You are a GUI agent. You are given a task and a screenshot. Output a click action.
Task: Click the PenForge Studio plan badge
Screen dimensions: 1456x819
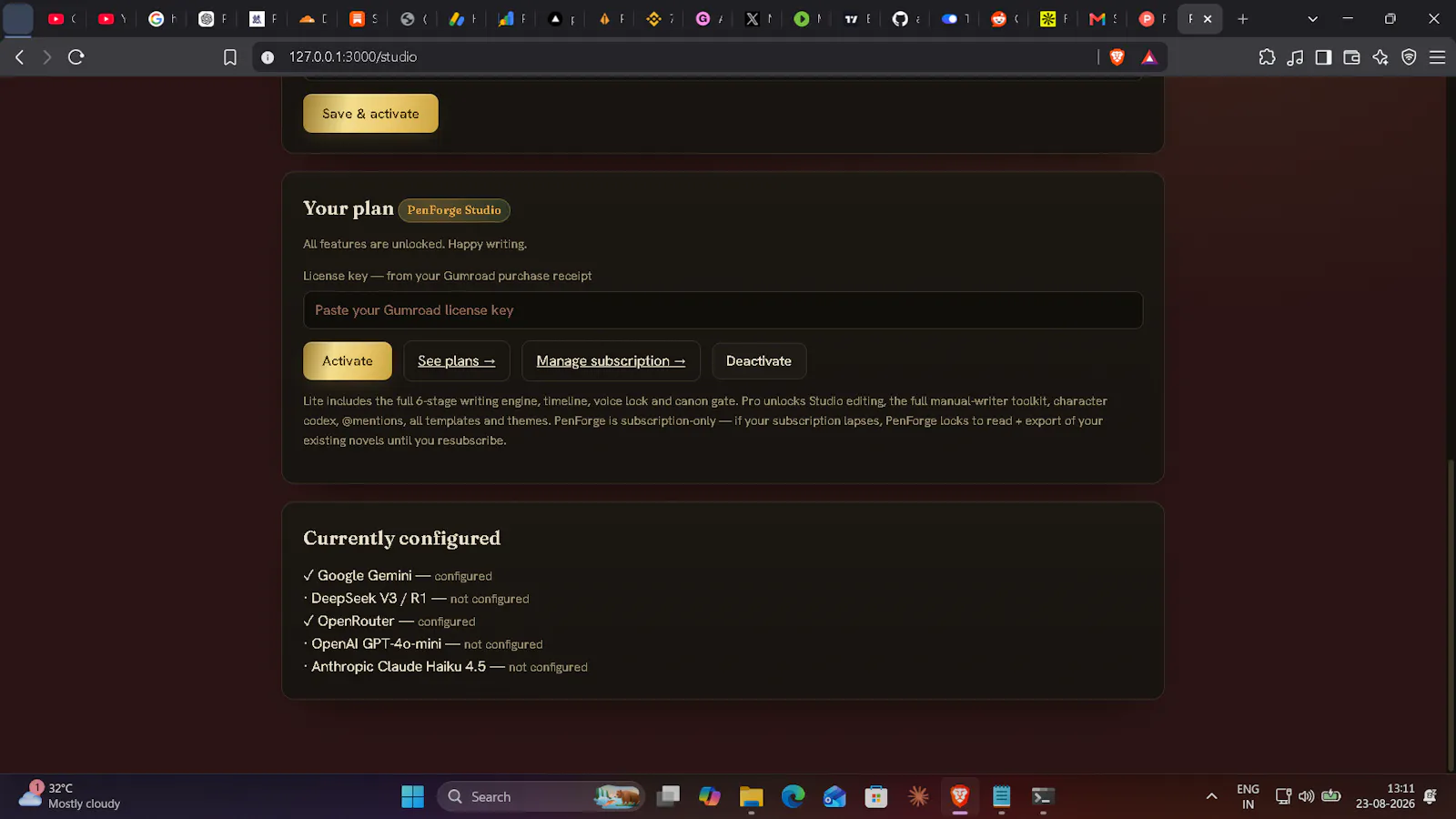(x=454, y=210)
